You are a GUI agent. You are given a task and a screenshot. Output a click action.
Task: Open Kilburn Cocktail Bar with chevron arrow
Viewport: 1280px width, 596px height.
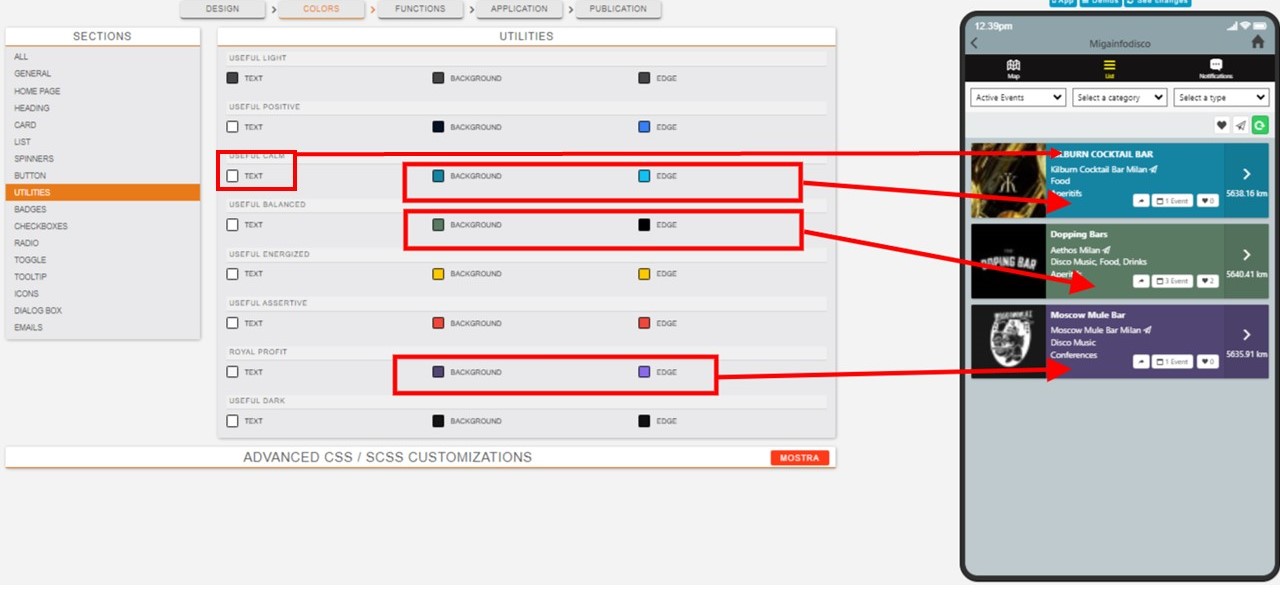(x=1246, y=174)
